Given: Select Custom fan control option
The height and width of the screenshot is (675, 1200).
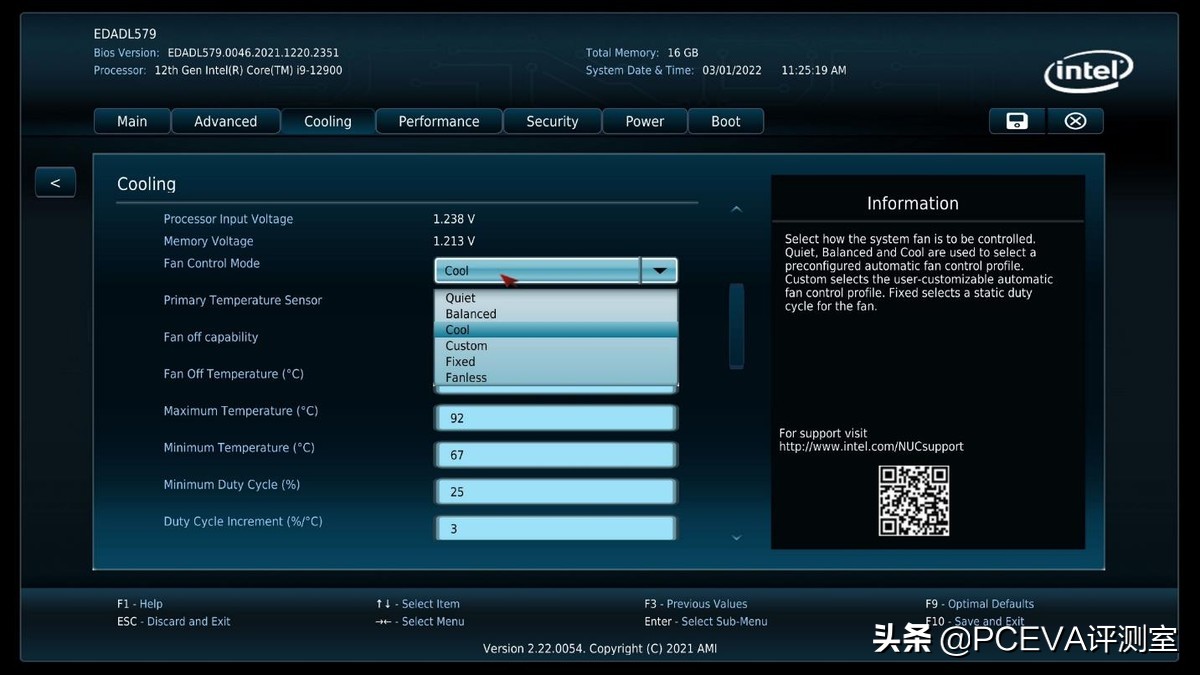Looking at the screenshot, I should point(466,346).
